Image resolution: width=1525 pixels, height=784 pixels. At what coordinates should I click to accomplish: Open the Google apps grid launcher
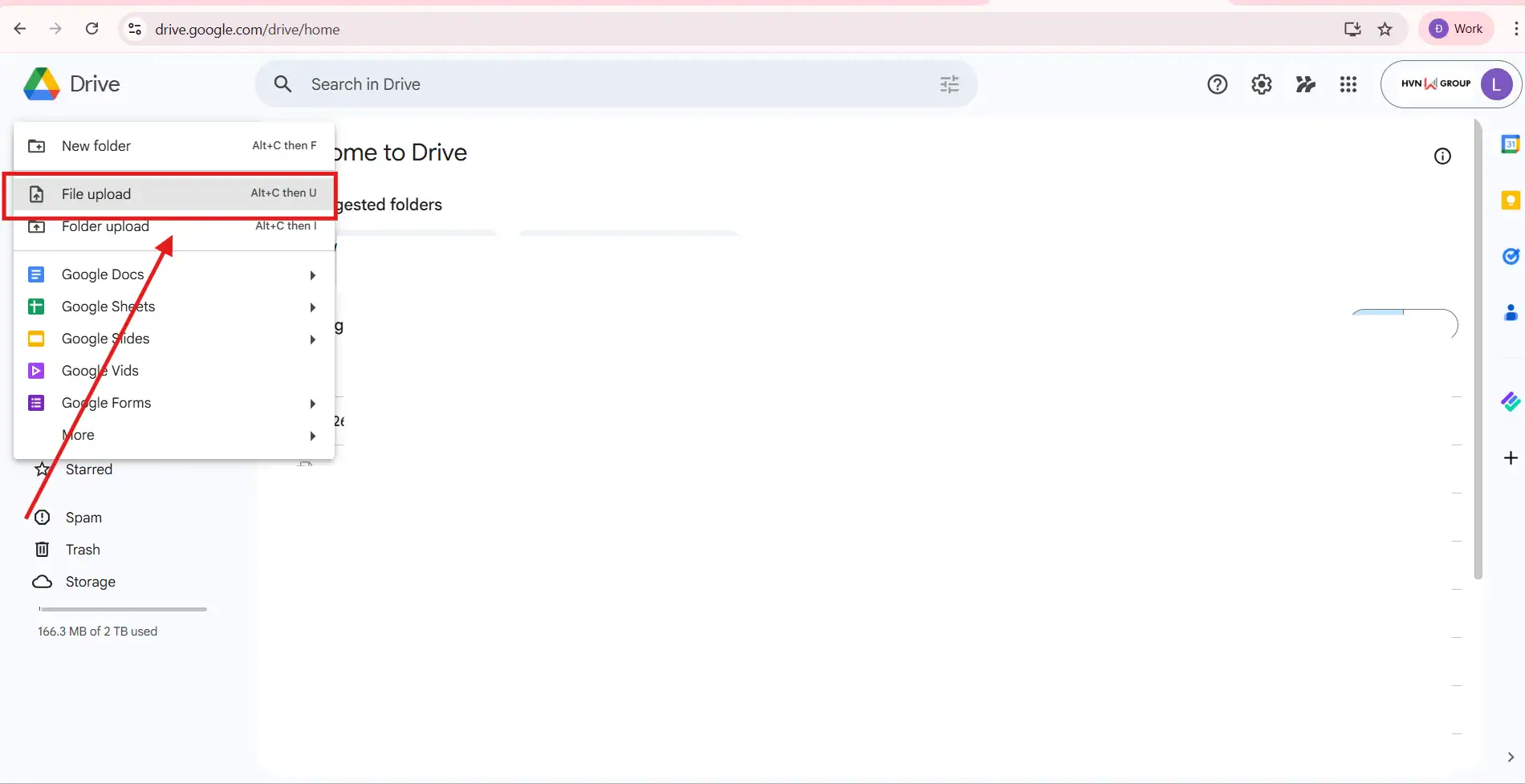(x=1348, y=83)
